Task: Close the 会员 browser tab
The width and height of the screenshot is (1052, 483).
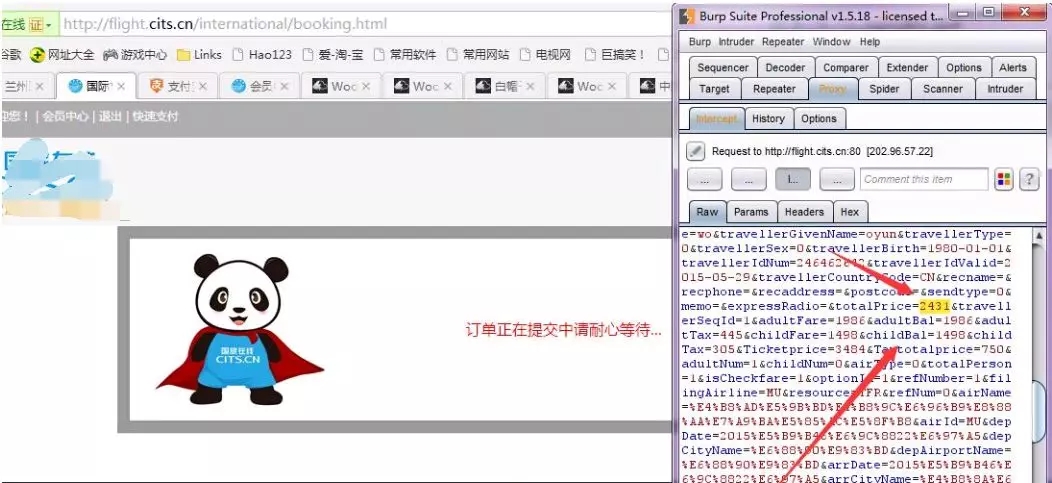Action: click(x=284, y=87)
